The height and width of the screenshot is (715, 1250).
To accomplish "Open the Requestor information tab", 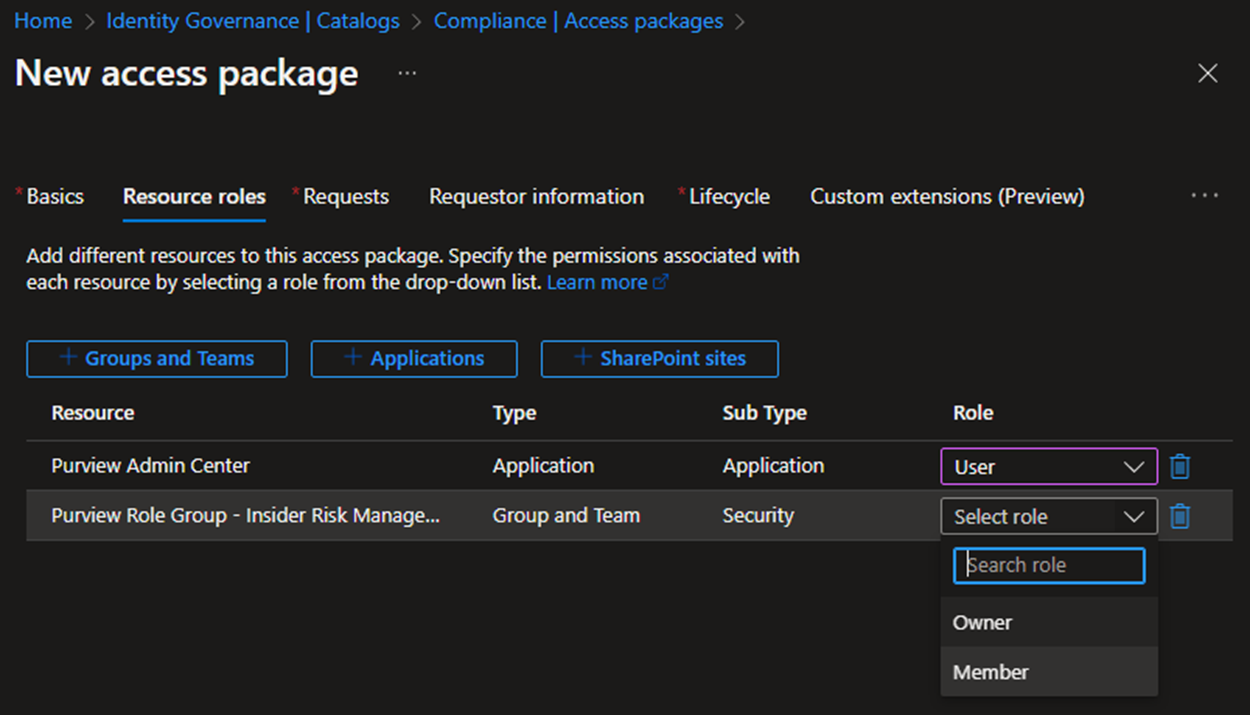I will pyautogui.click(x=537, y=196).
